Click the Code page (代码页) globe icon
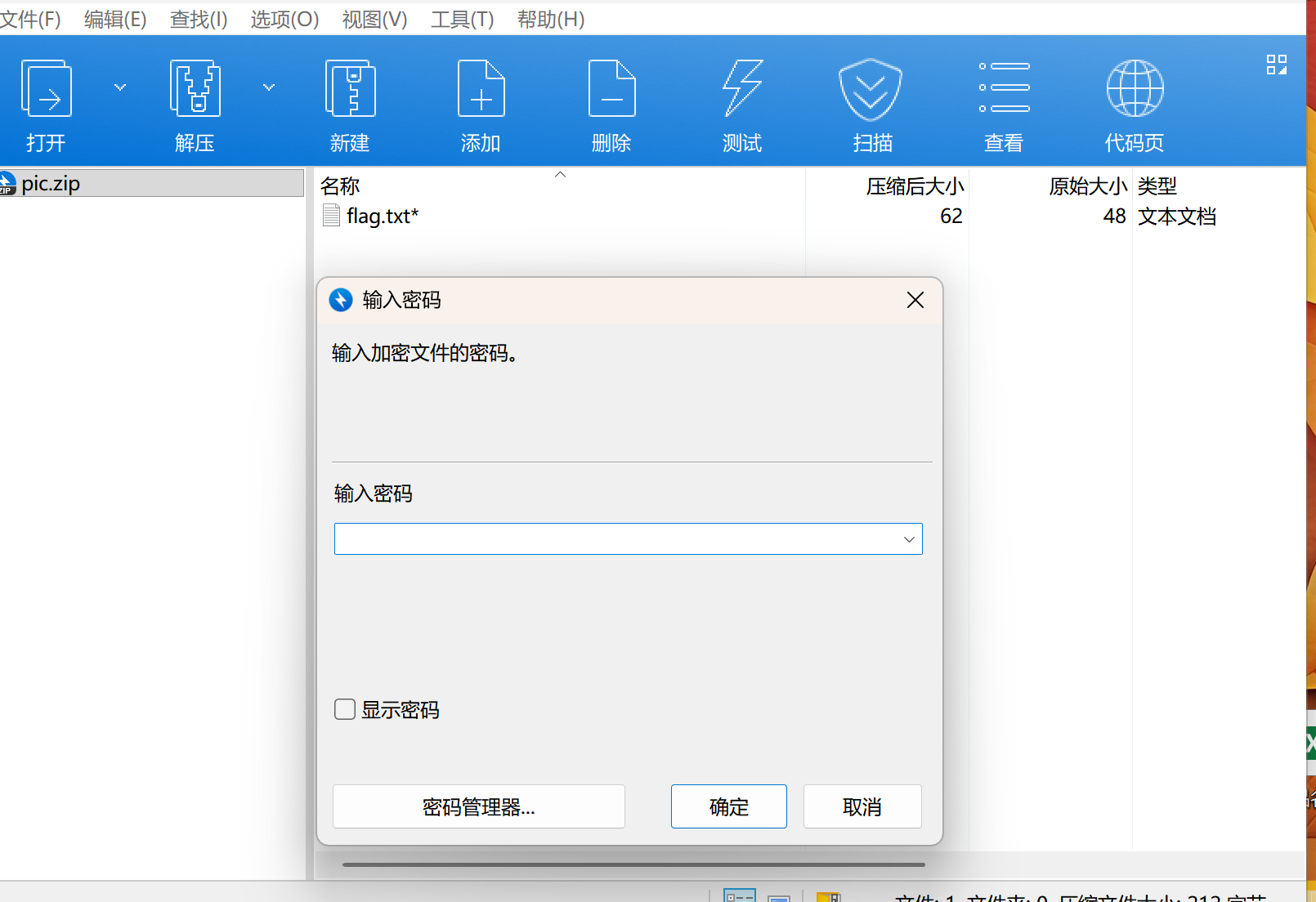The height and width of the screenshot is (902, 1316). tap(1135, 89)
